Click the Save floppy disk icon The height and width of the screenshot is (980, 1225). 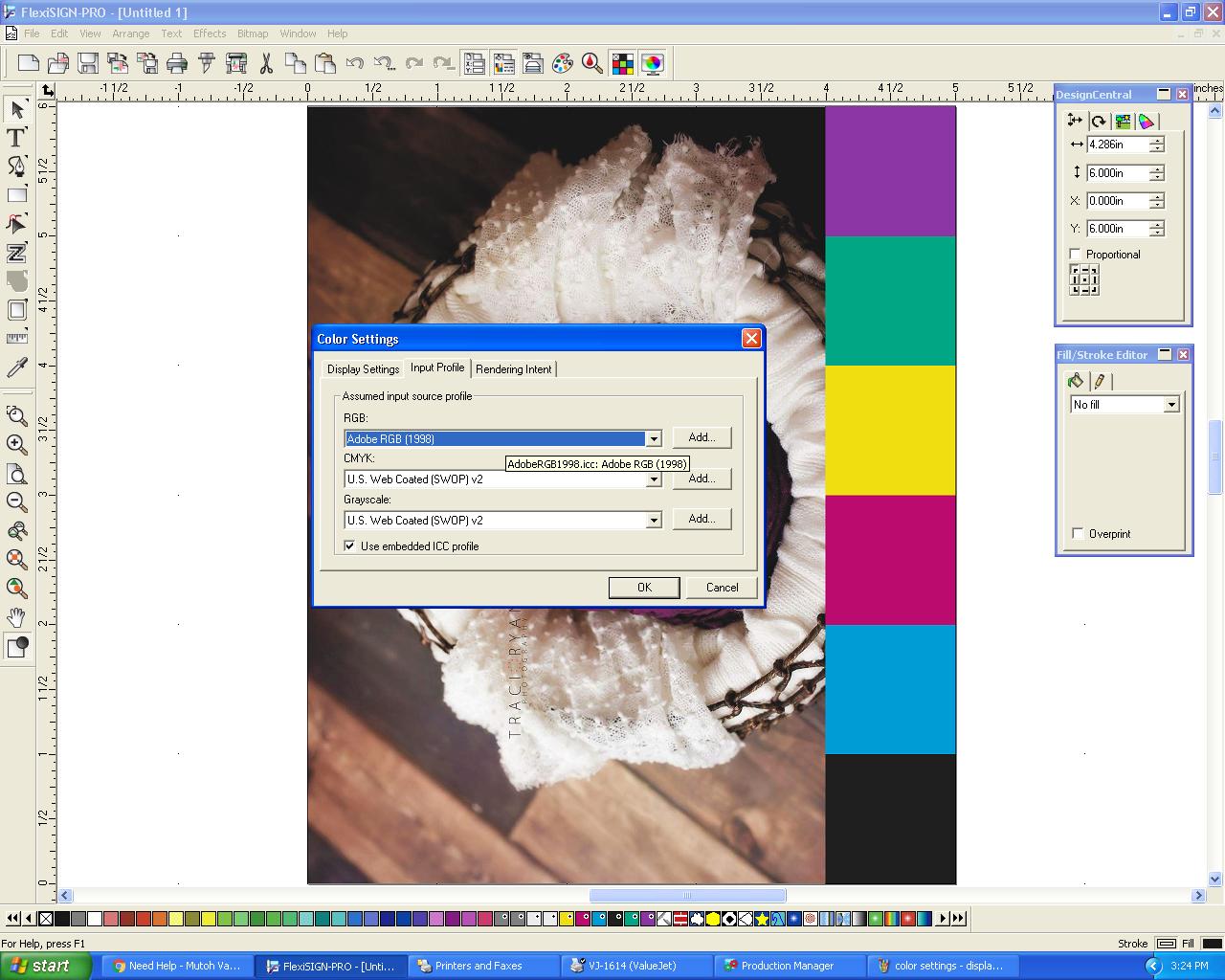pyautogui.click(x=88, y=63)
